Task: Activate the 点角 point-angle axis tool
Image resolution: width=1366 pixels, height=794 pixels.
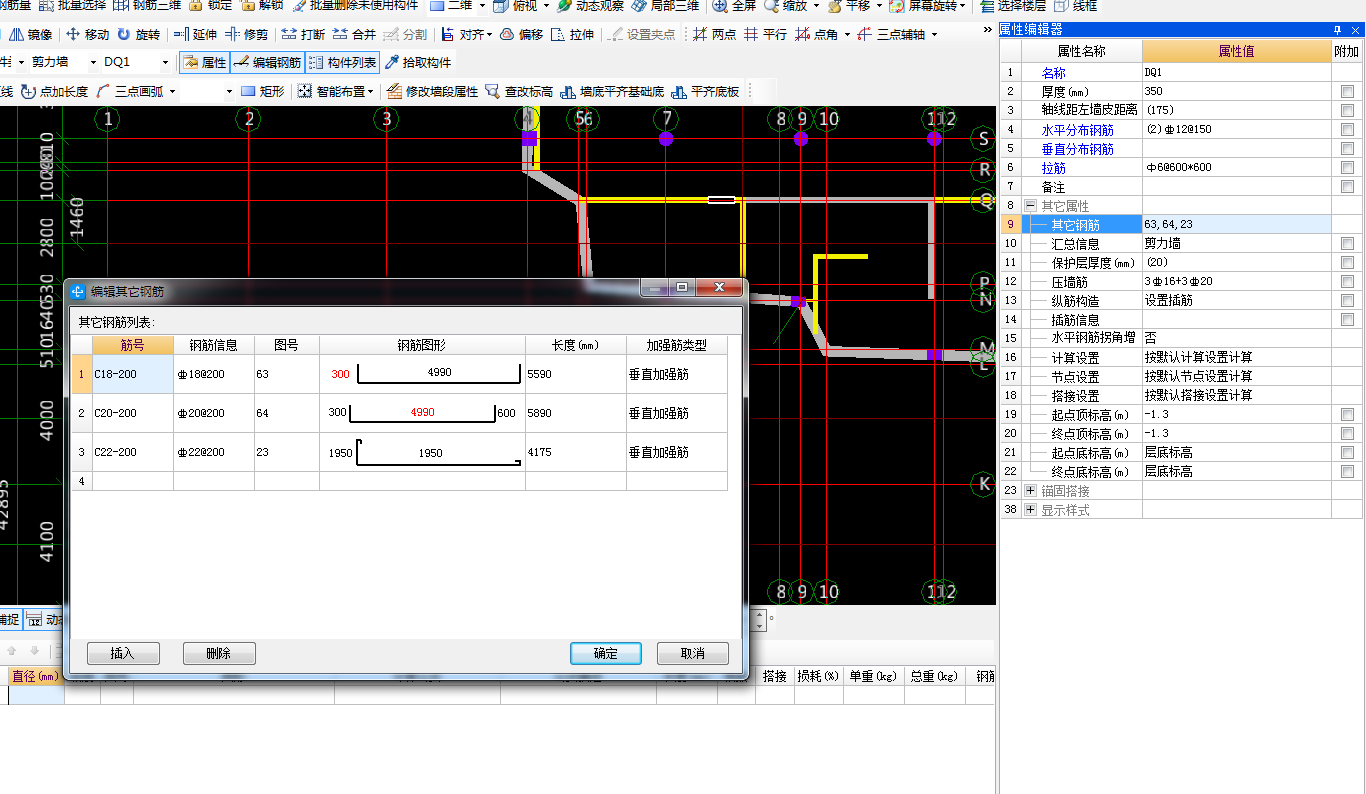Action: (x=818, y=34)
